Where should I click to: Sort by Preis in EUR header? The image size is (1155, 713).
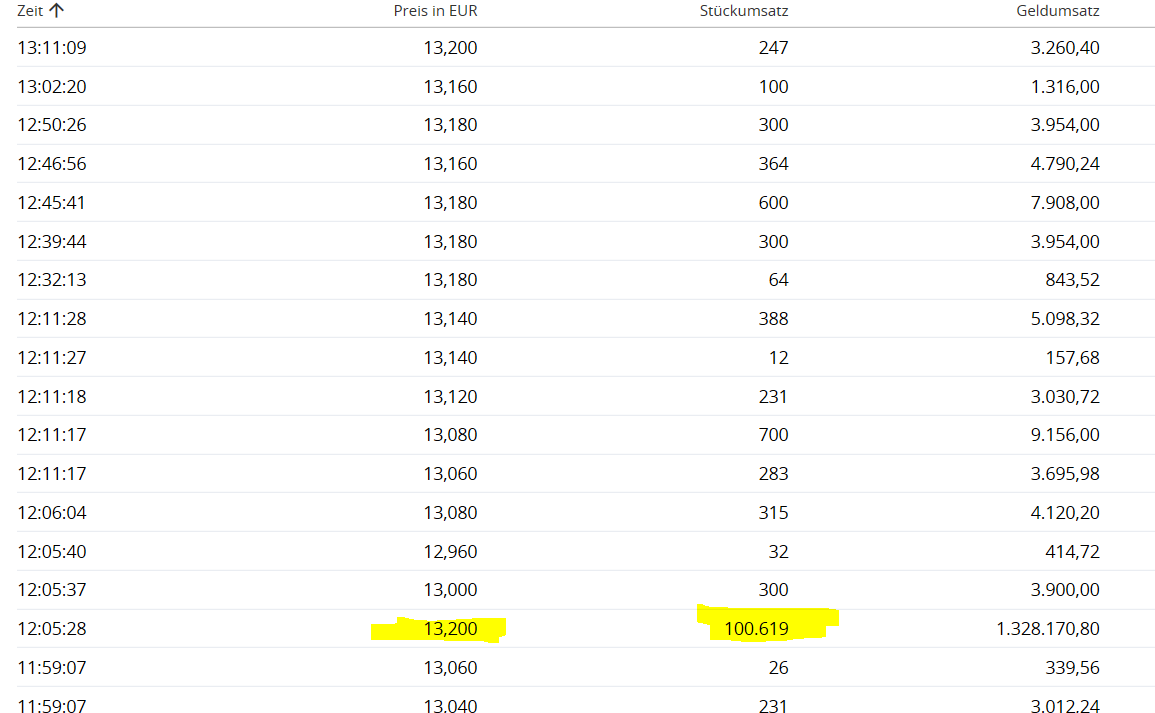(435, 11)
